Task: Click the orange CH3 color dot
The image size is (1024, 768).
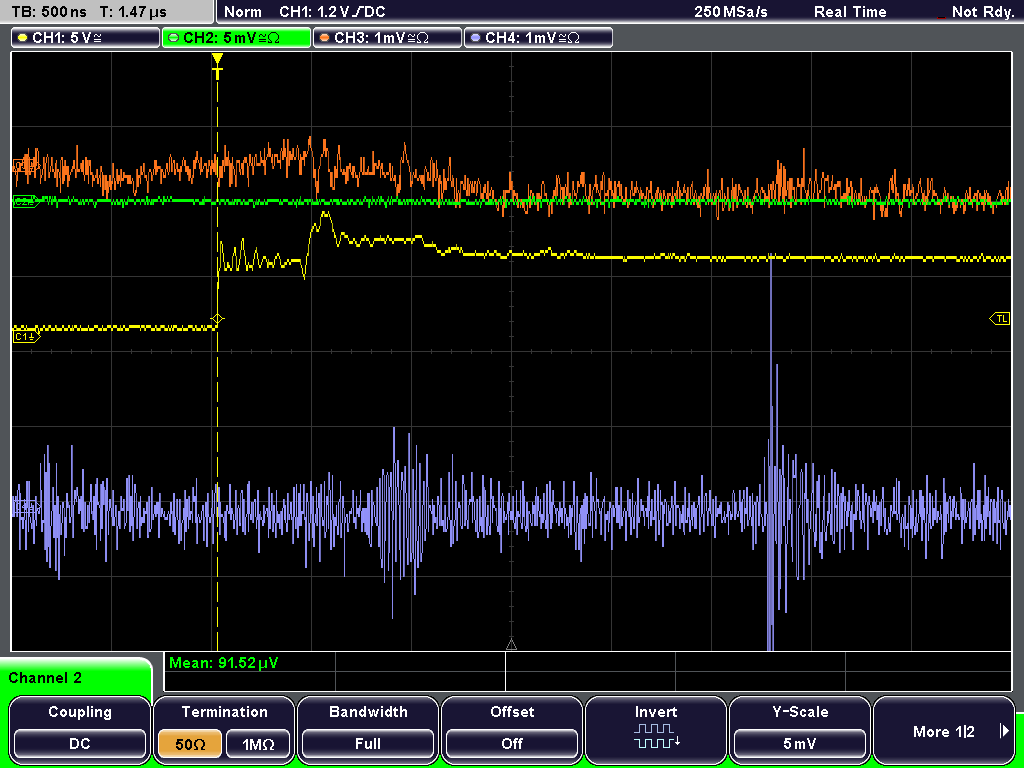Action: 325,38
